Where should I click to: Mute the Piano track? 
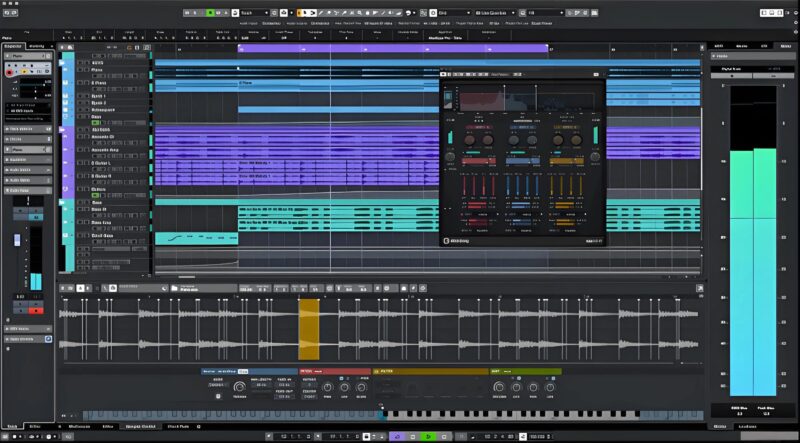coord(79,69)
